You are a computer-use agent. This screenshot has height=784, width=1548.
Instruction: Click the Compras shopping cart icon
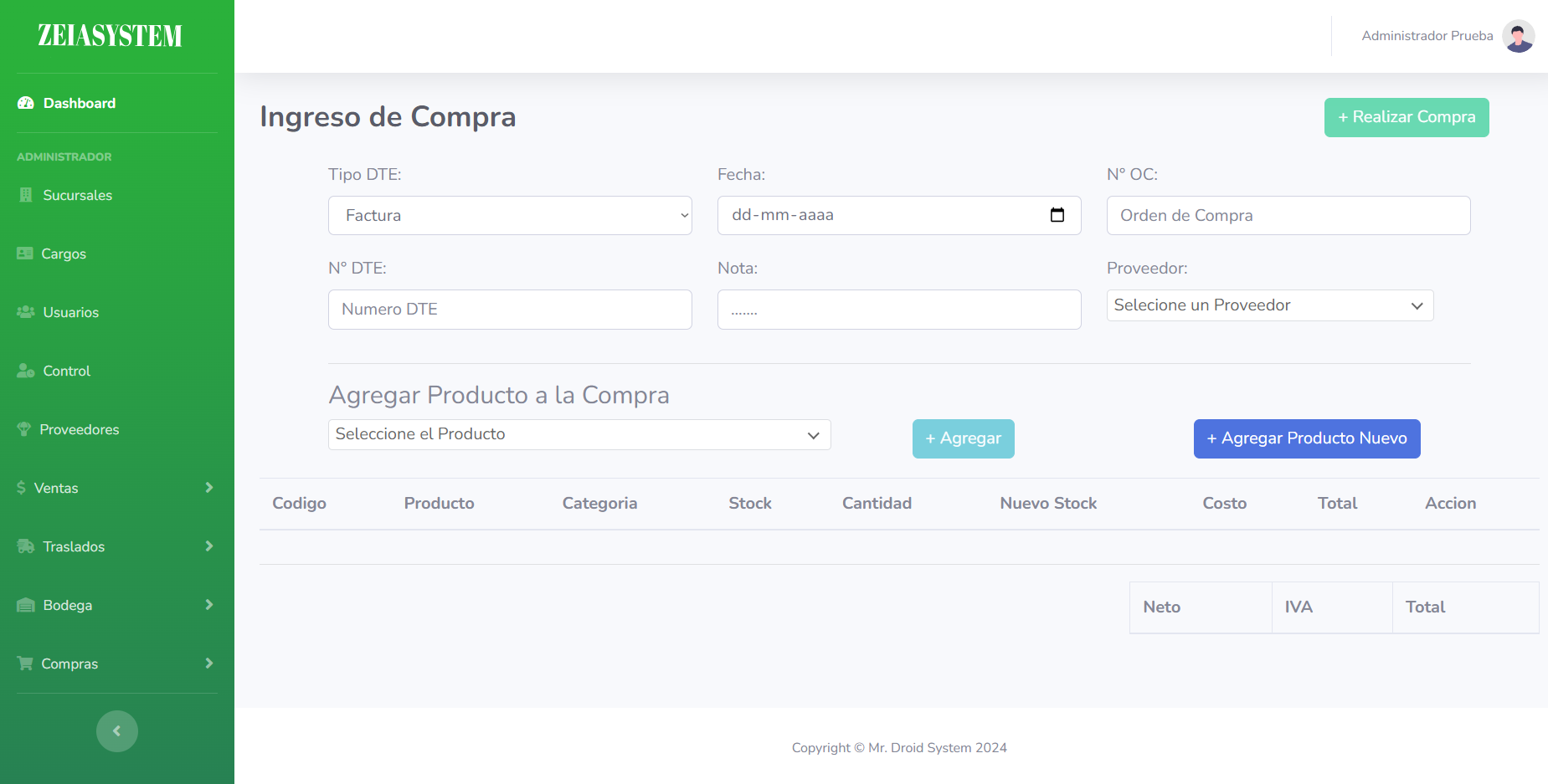coord(24,663)
